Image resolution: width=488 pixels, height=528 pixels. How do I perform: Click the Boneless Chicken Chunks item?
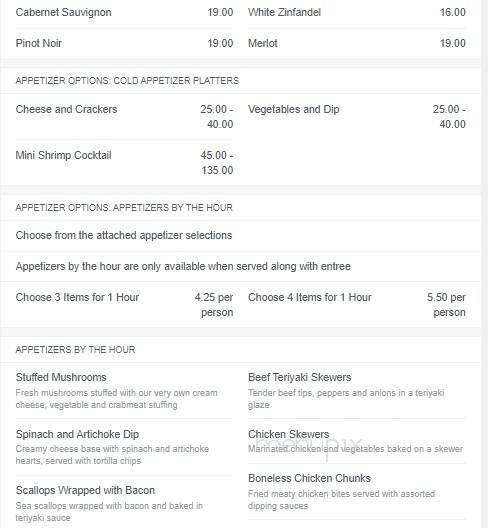coord(309,478)
